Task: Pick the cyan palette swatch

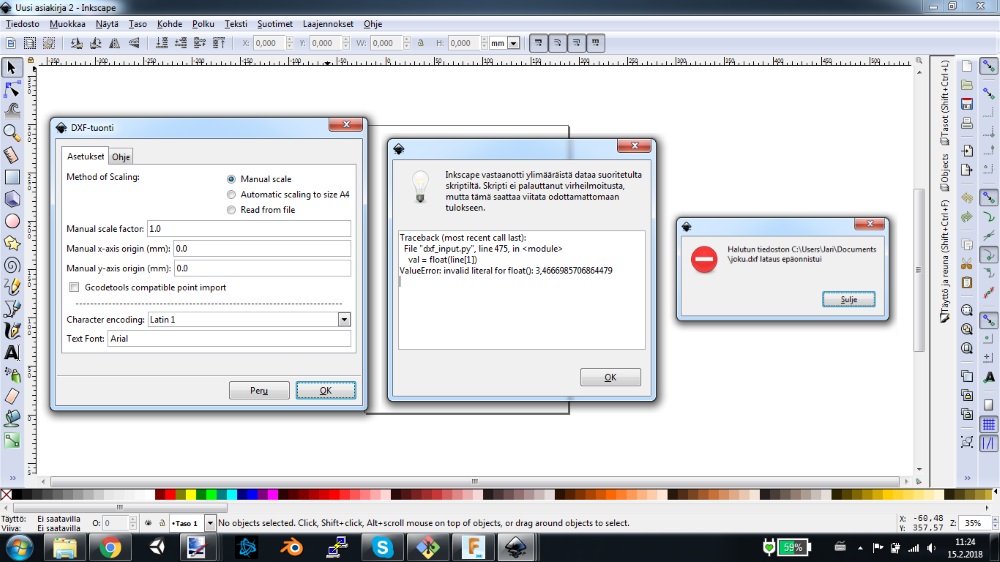Action: [232, 494]
